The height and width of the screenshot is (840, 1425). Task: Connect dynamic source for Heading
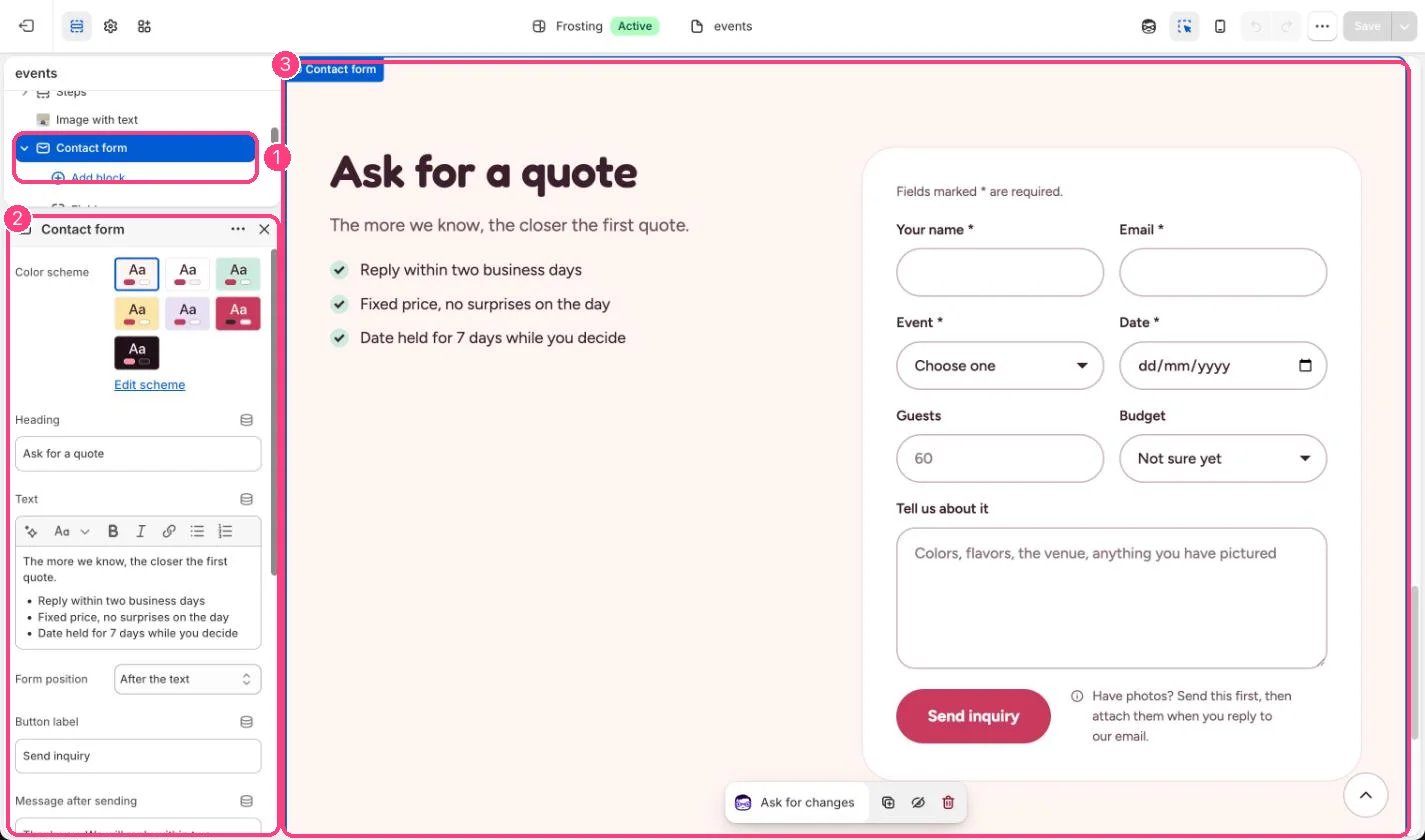click(246, 420)
